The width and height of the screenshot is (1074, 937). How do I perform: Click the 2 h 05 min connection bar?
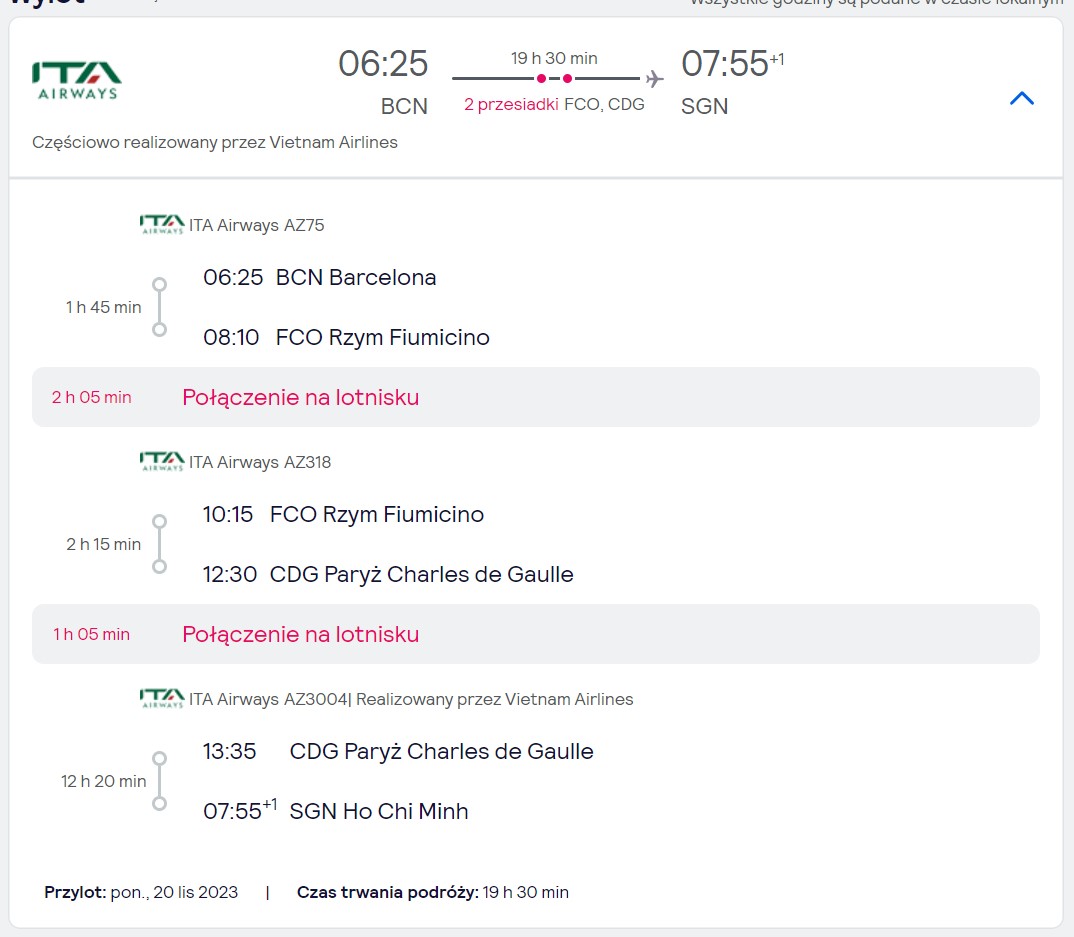point(536,397)
